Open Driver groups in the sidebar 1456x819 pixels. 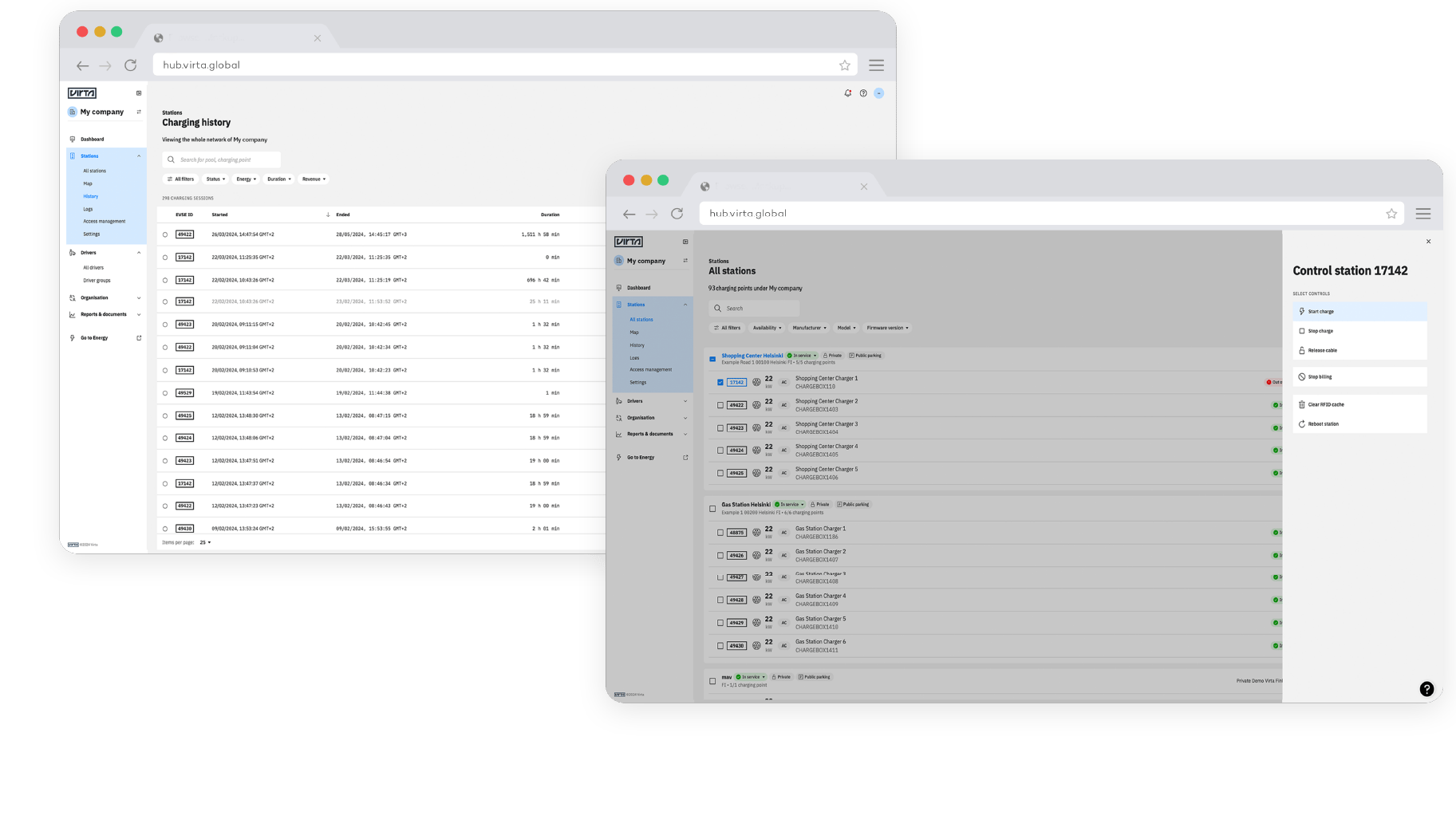(97, 281)
